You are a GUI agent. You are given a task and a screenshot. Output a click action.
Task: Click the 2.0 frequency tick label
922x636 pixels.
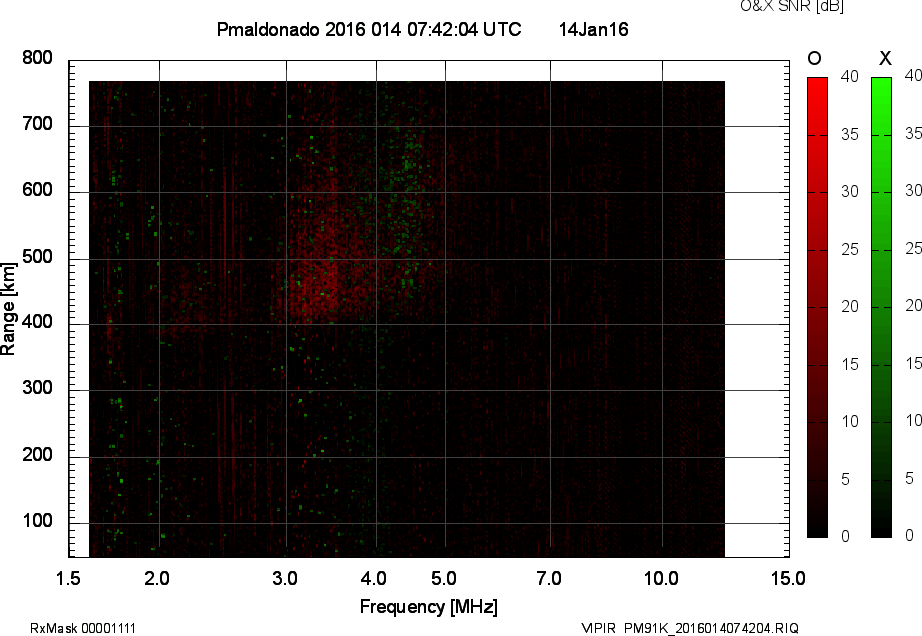click(157, 578)
